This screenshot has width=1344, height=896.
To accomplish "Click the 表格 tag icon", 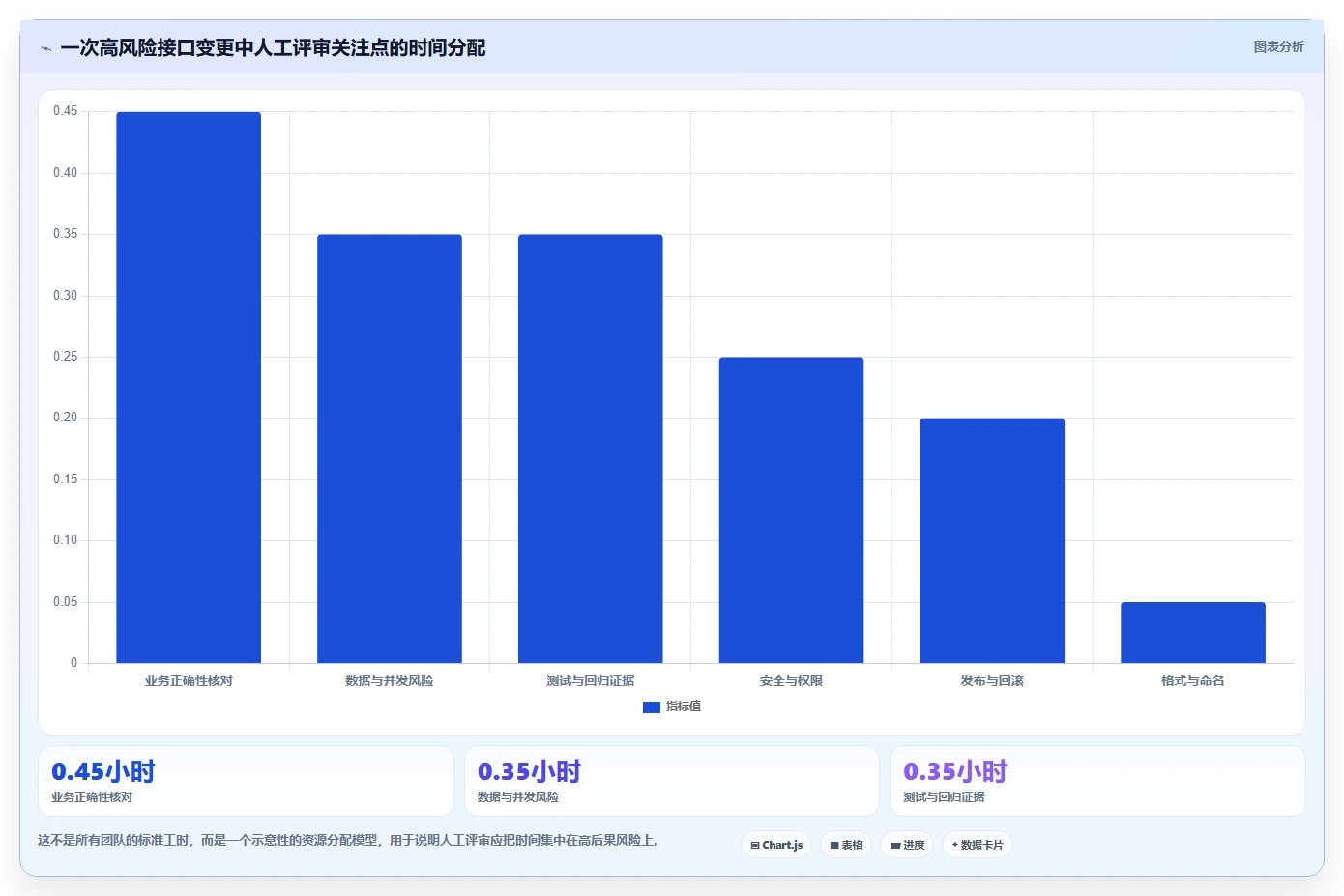I will (x=834, y=845).
